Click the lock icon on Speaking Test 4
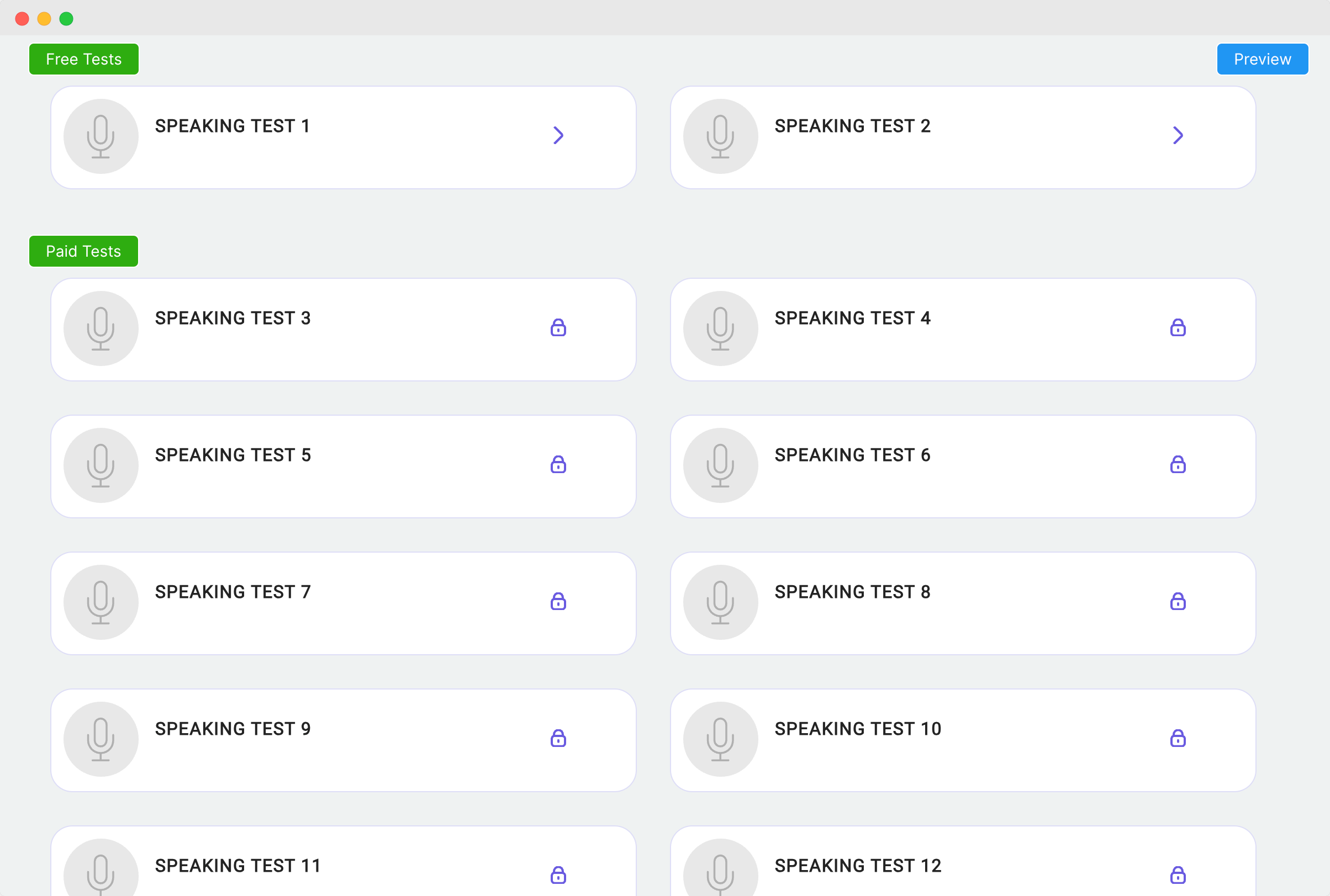This screenshot has width=1330, height=896. [x=1178, y=327]
